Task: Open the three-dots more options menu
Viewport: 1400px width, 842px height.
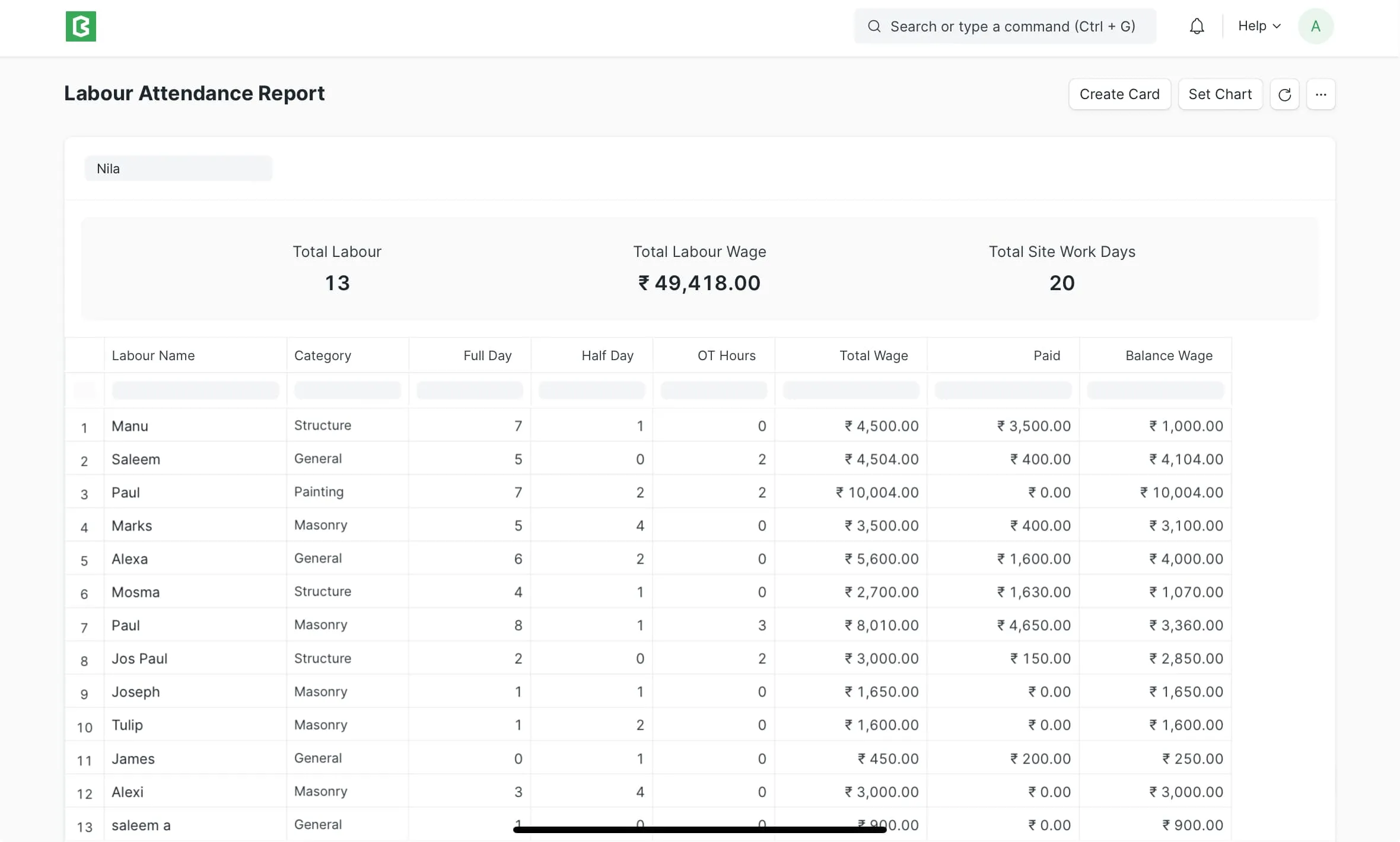Action: click(x=1321, y=94)
